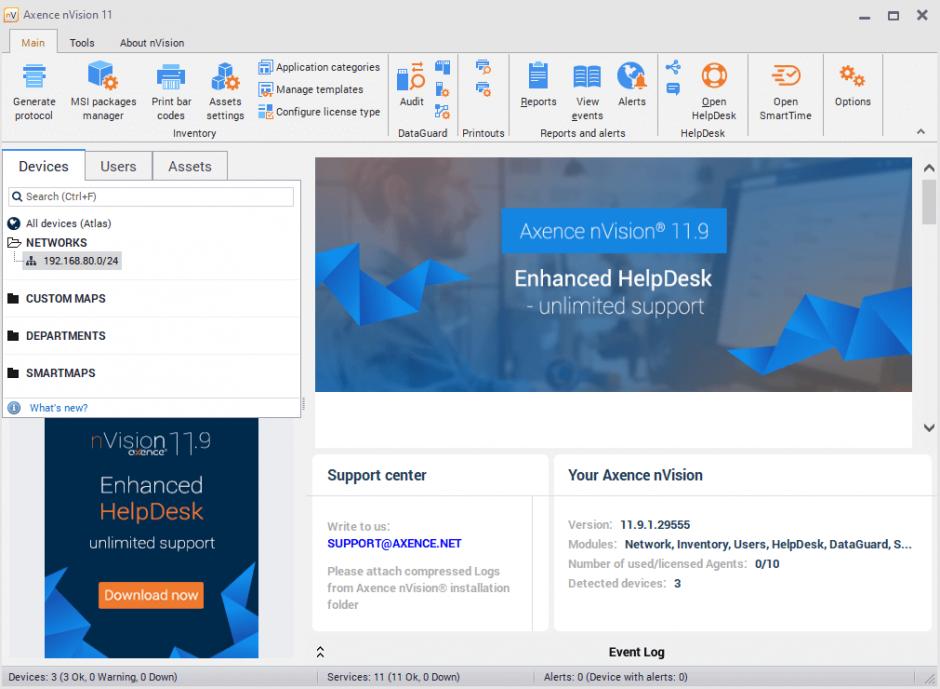Click Manage templates
Image resolution: width=940 pixels, height=689 pixels.
(311, 89)
